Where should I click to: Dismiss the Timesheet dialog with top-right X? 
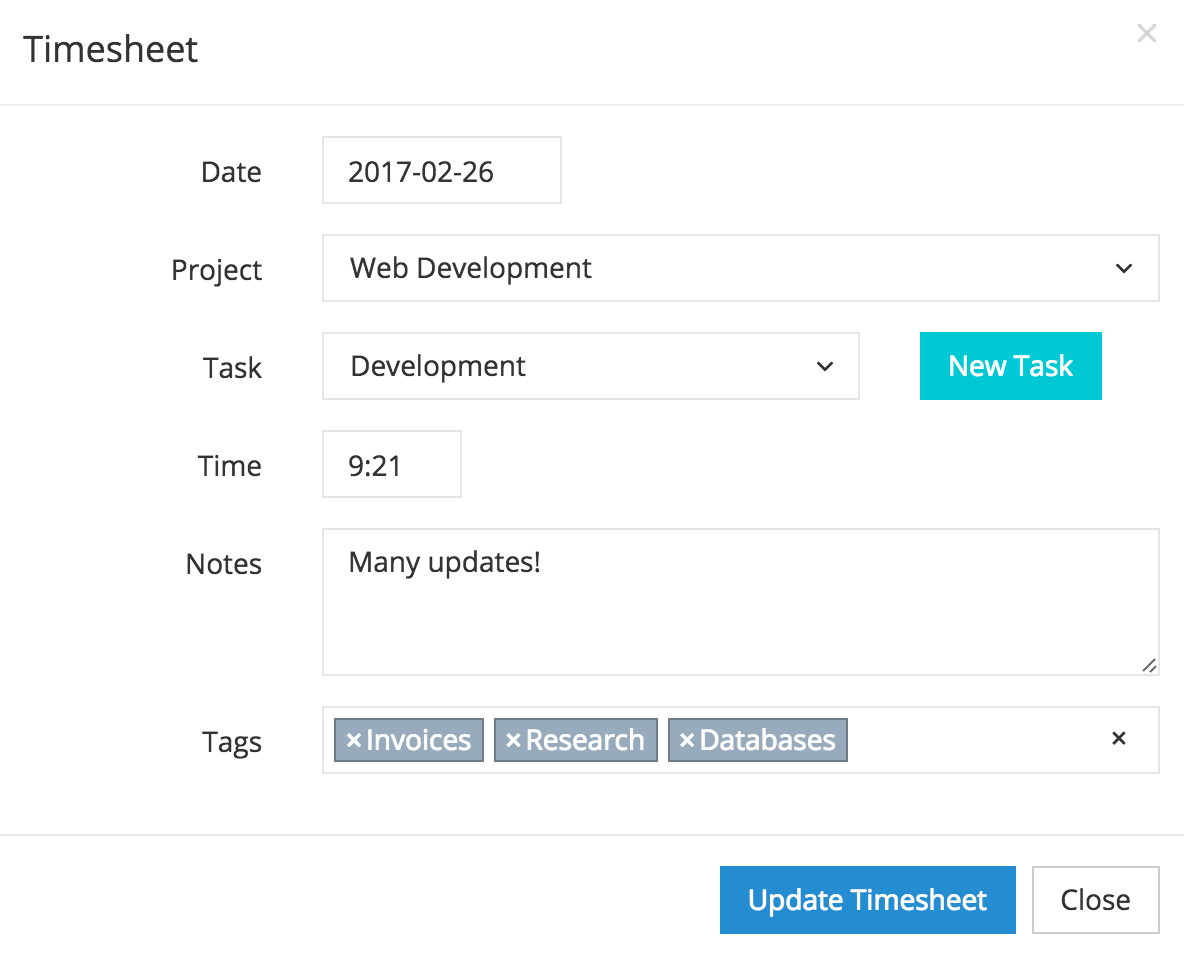[1147, 34]
